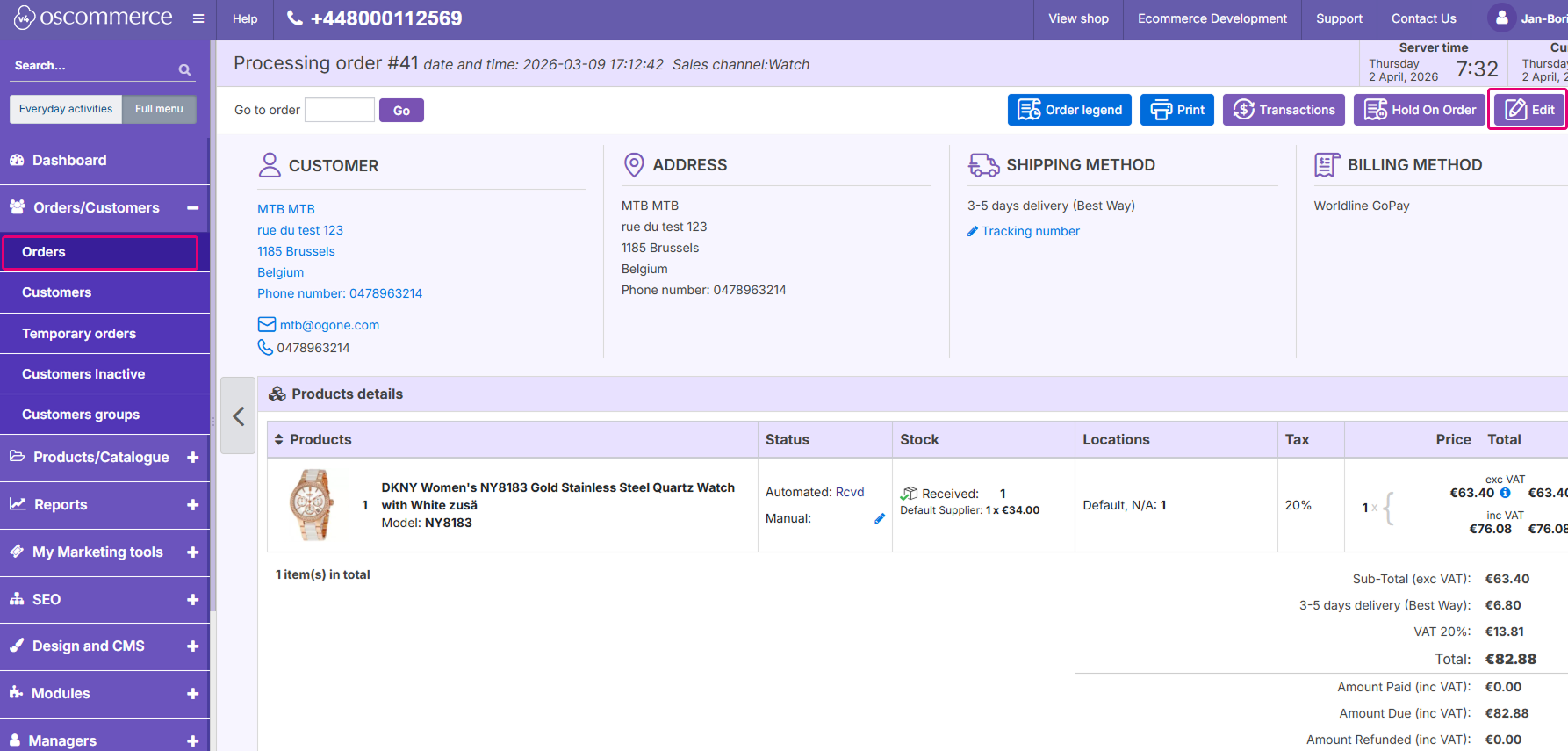The width and height of the screenshot is (1568, 751).
Task: Open the user avatar icon menu
Action: tap(1501, 18)
